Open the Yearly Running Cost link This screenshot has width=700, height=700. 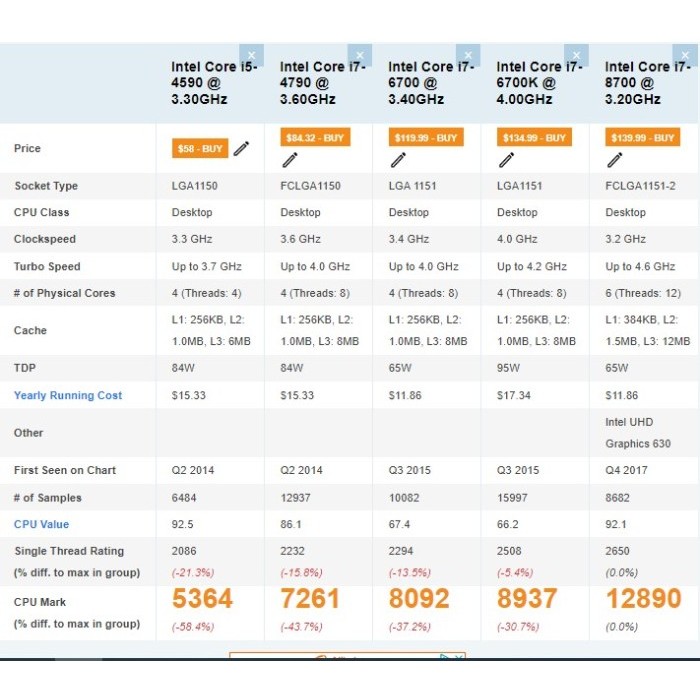(x=68, y=395)
